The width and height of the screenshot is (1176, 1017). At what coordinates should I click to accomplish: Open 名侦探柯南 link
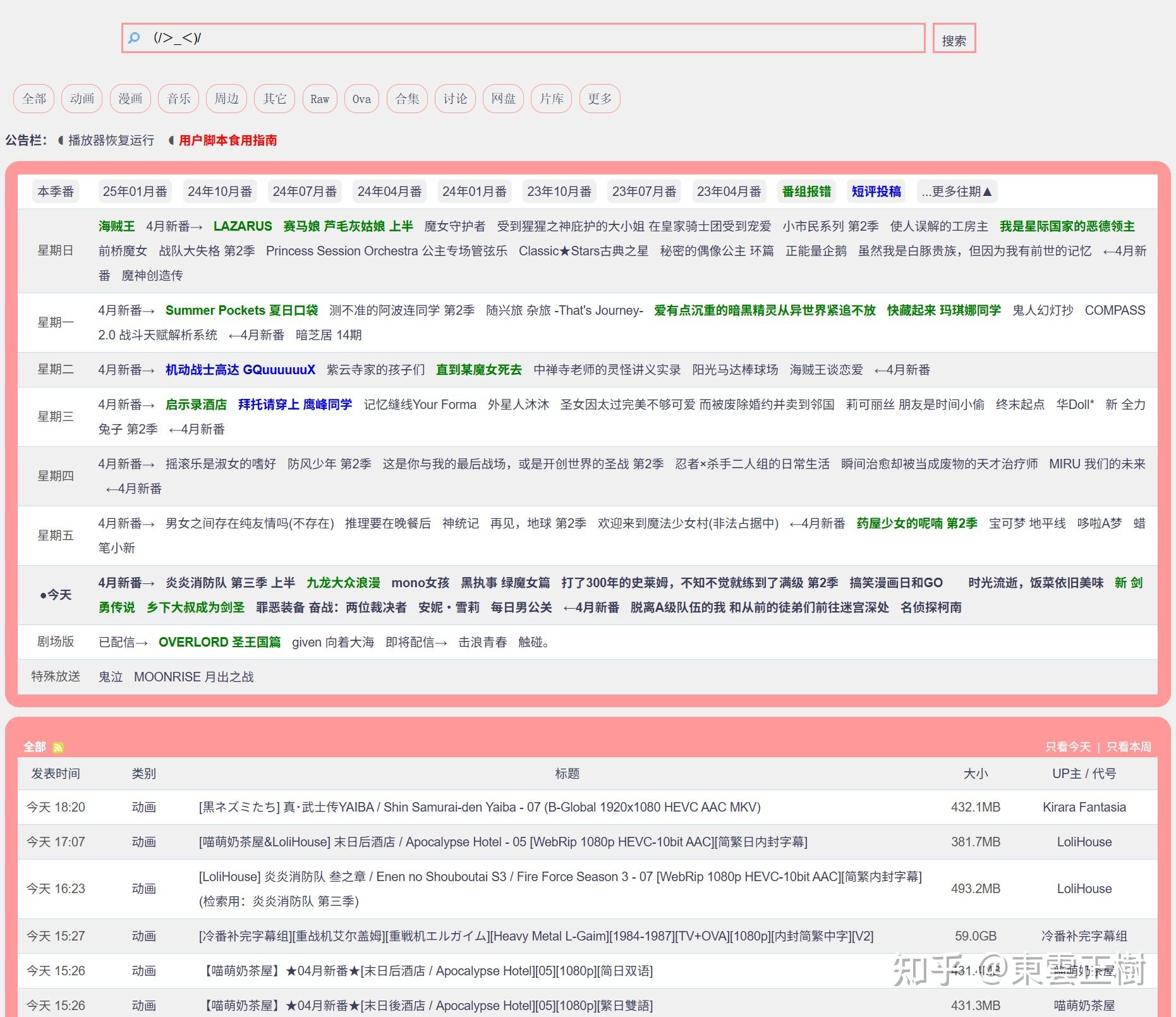click(931, 607)
